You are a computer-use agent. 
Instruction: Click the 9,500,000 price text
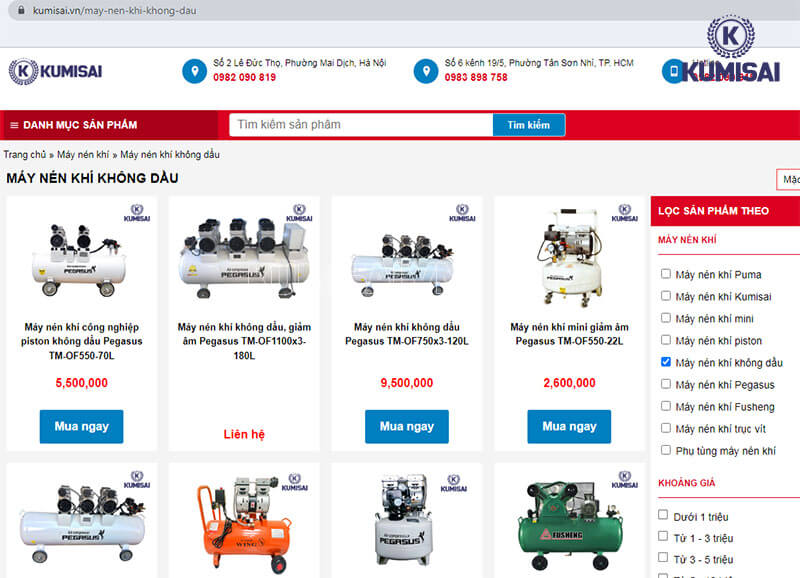[x=407, y=383]
